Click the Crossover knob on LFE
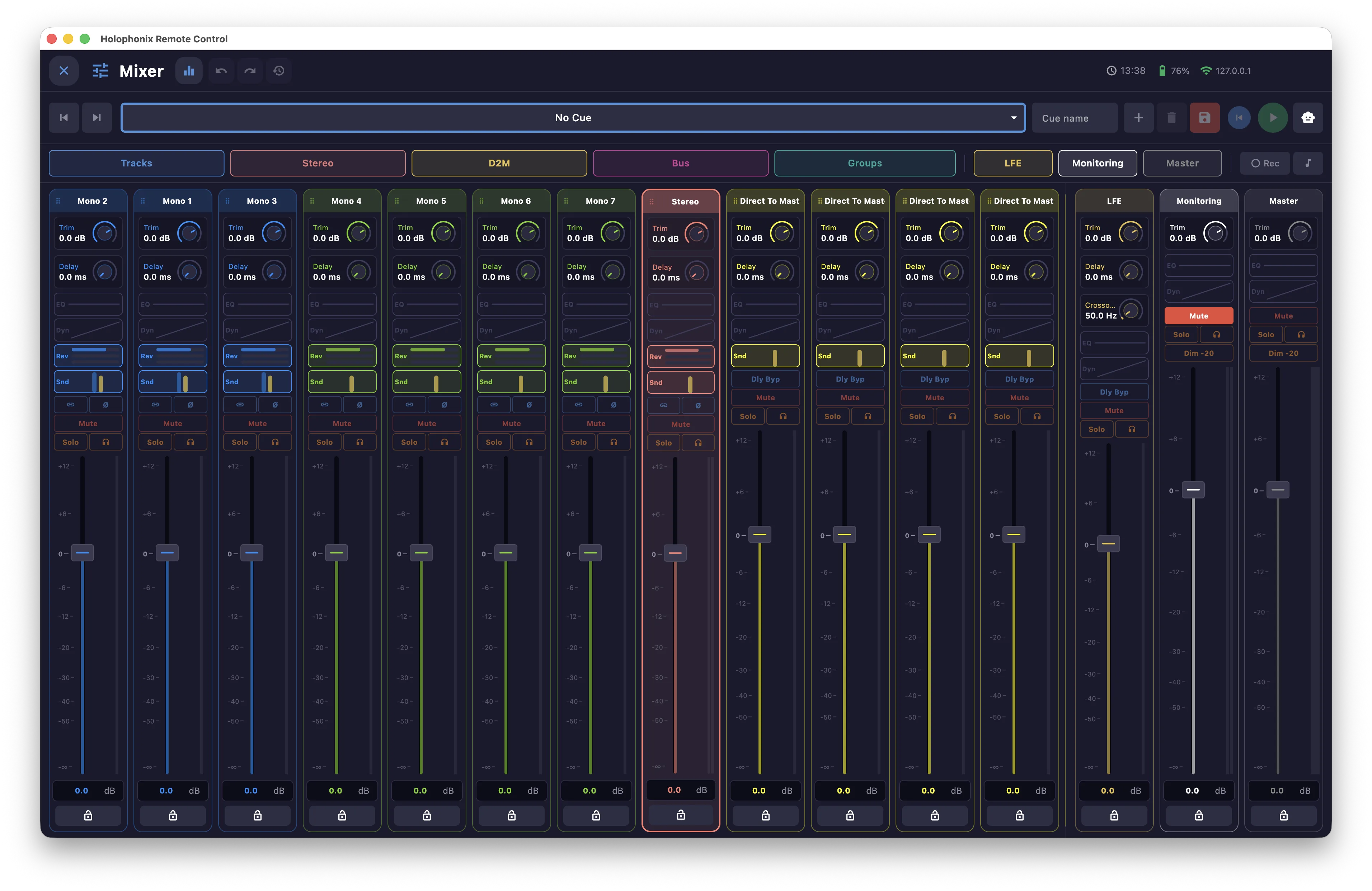 [x=1131, y=311]
